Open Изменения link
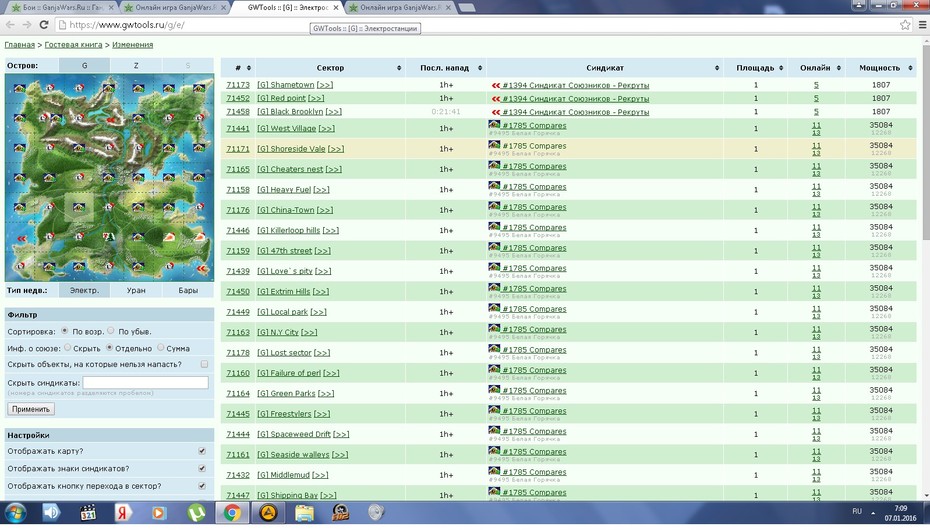 point(133,44)
